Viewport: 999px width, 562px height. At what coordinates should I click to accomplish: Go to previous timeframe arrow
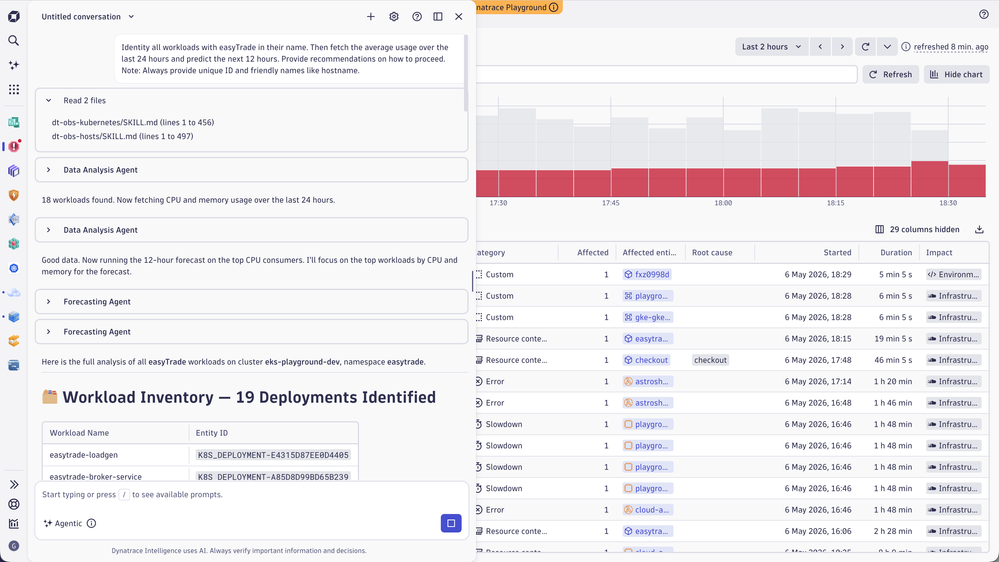tap(821, 47)
